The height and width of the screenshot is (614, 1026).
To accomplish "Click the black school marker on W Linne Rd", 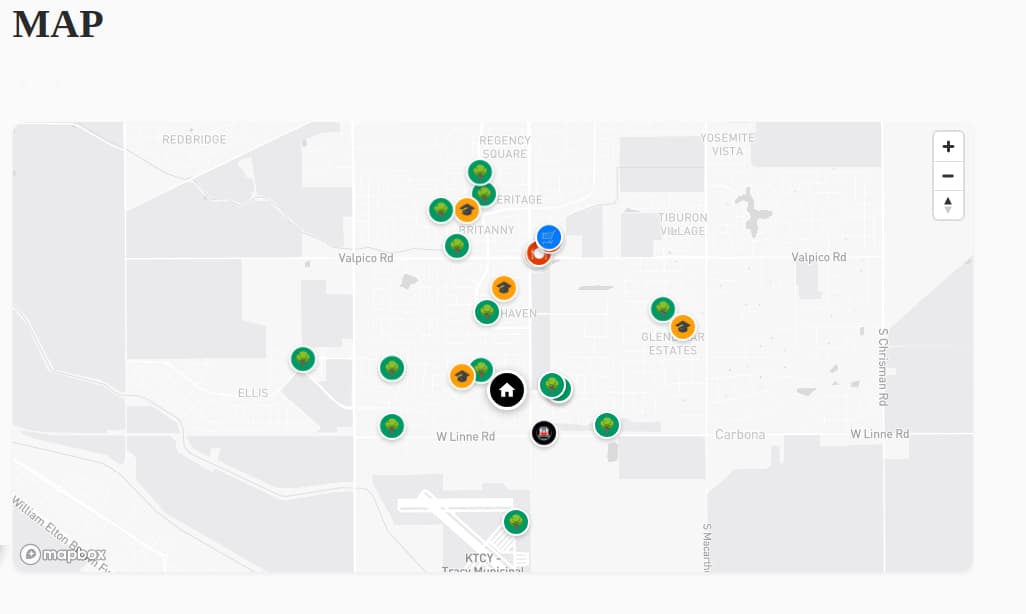I will pos(544,432).
